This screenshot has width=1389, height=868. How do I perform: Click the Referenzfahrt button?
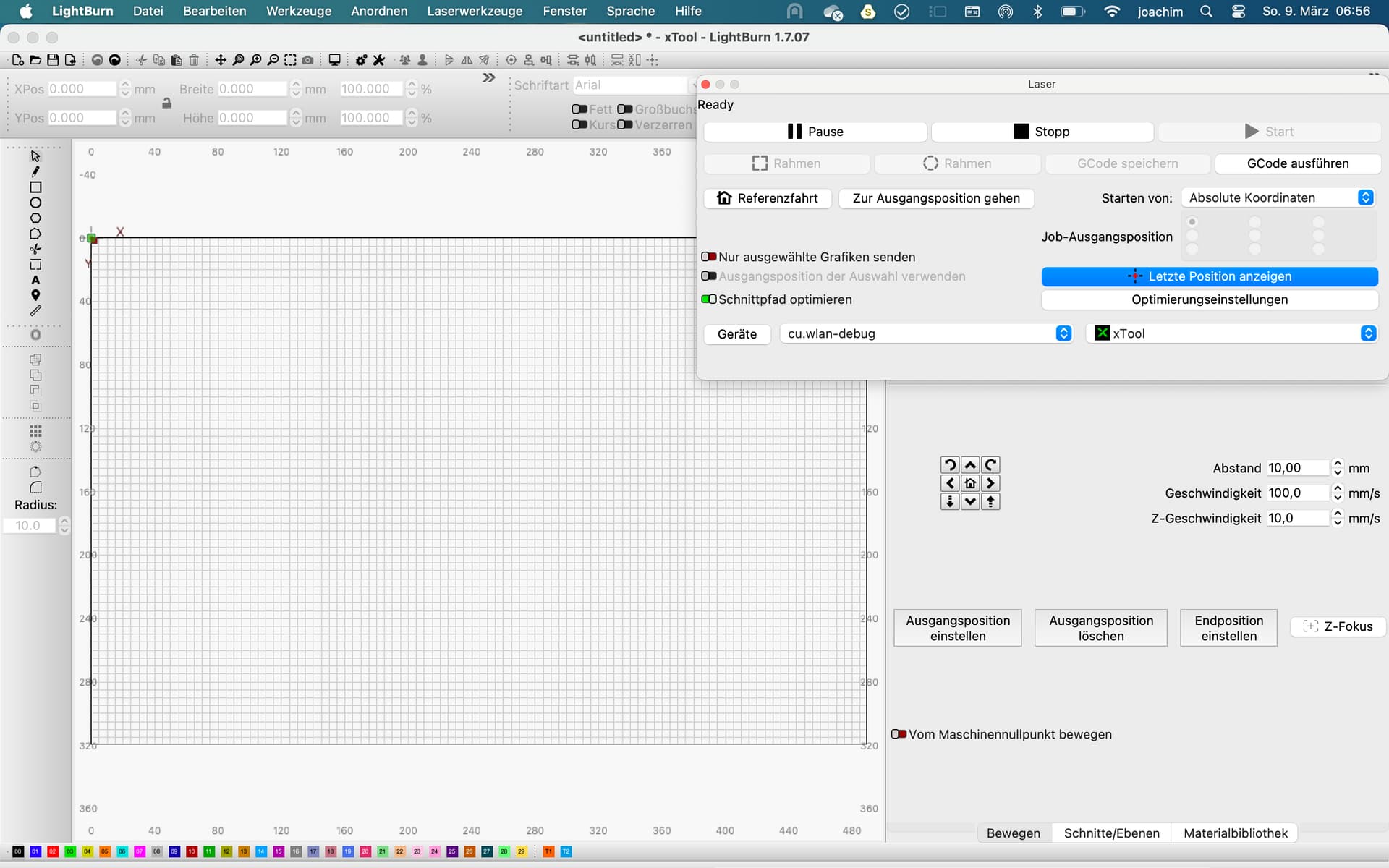point(767,198)
